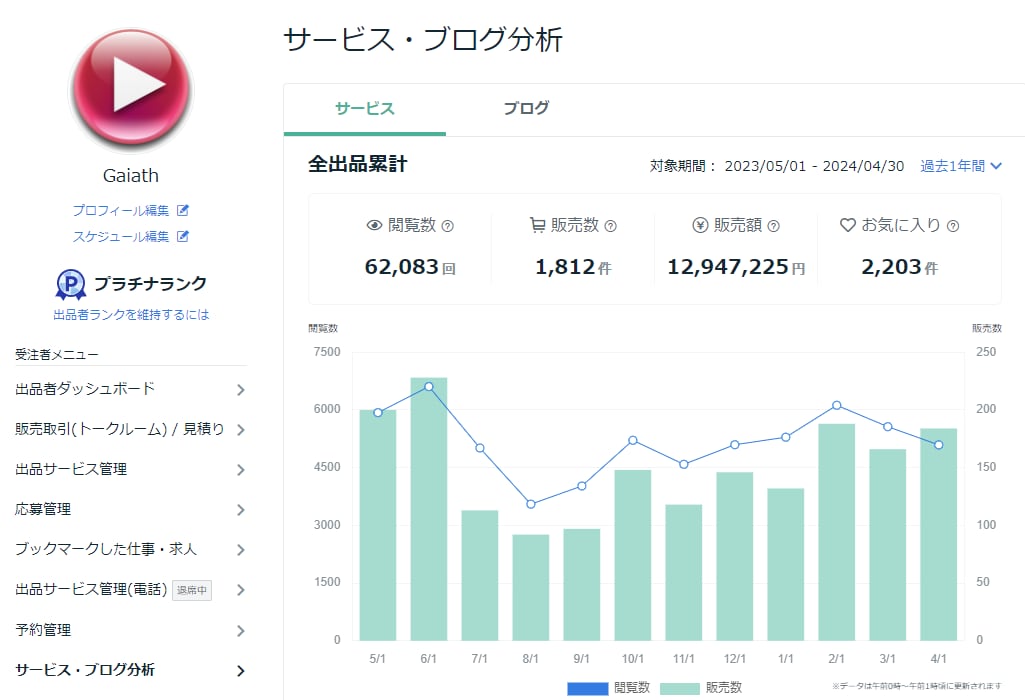Click the eye icon for 閲覧数
The image size is (1025, 700).
(374, 225)
